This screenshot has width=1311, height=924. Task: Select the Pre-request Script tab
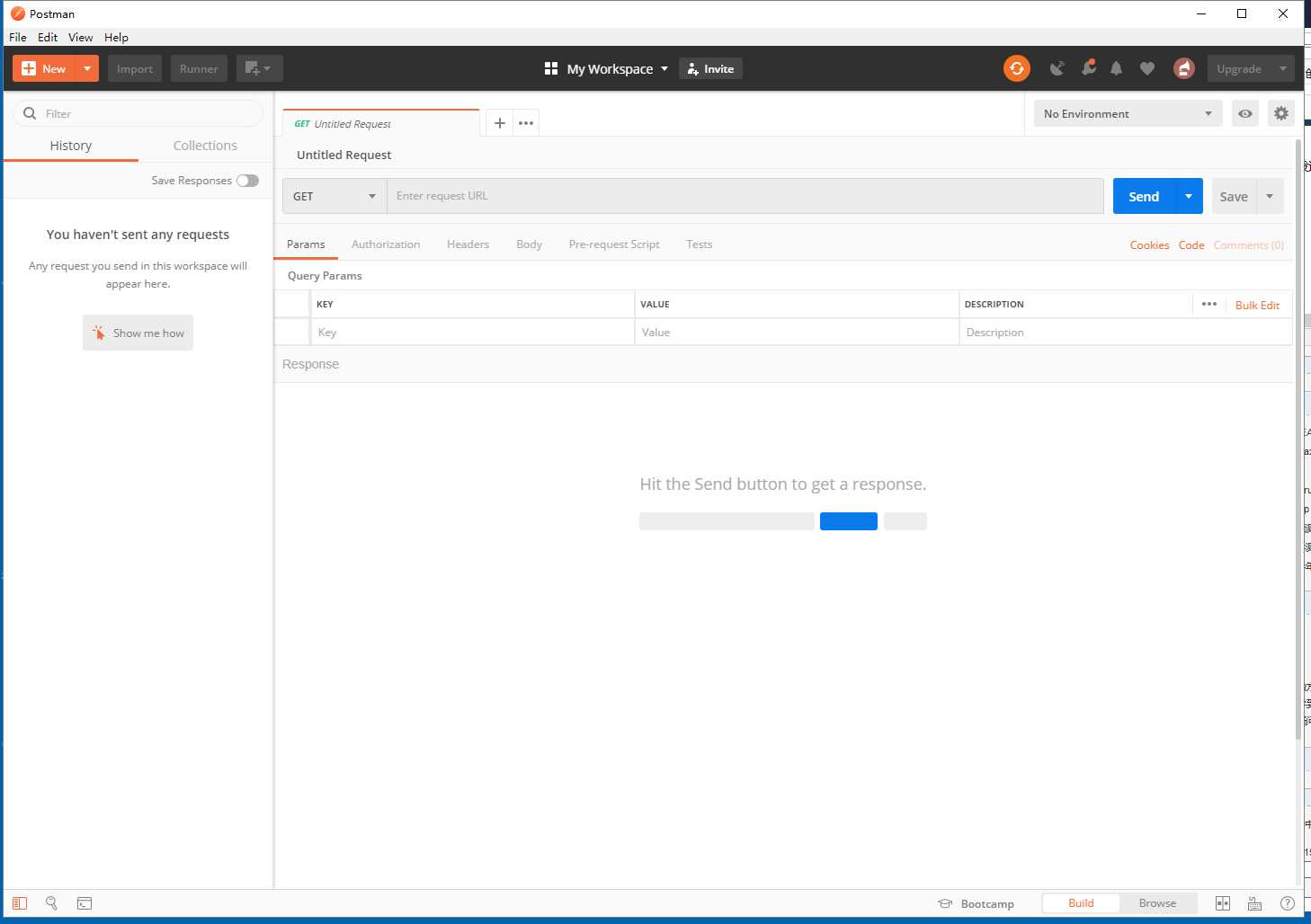614,244
